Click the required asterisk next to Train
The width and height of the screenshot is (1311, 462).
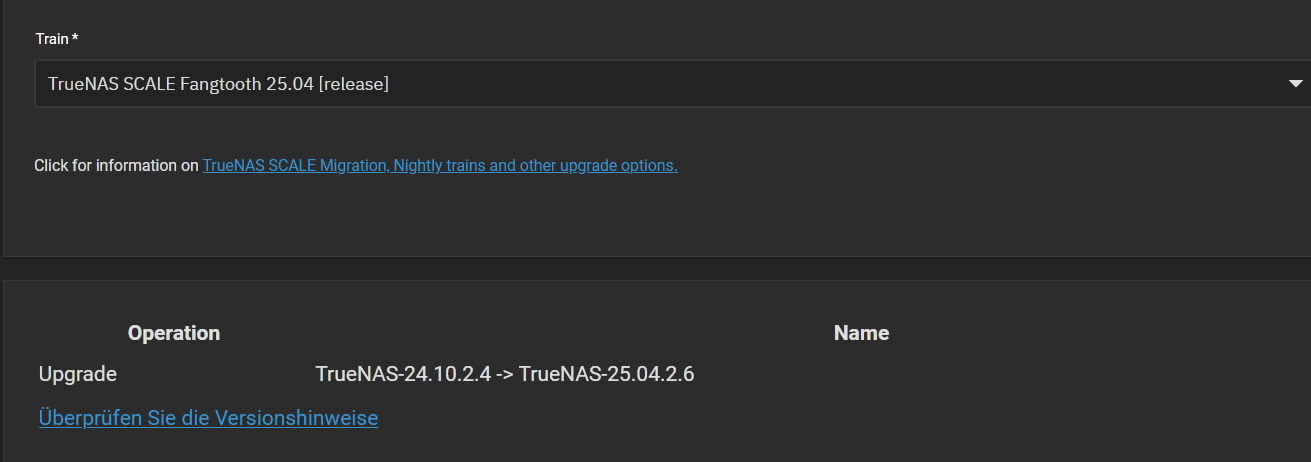click(75, 39)
